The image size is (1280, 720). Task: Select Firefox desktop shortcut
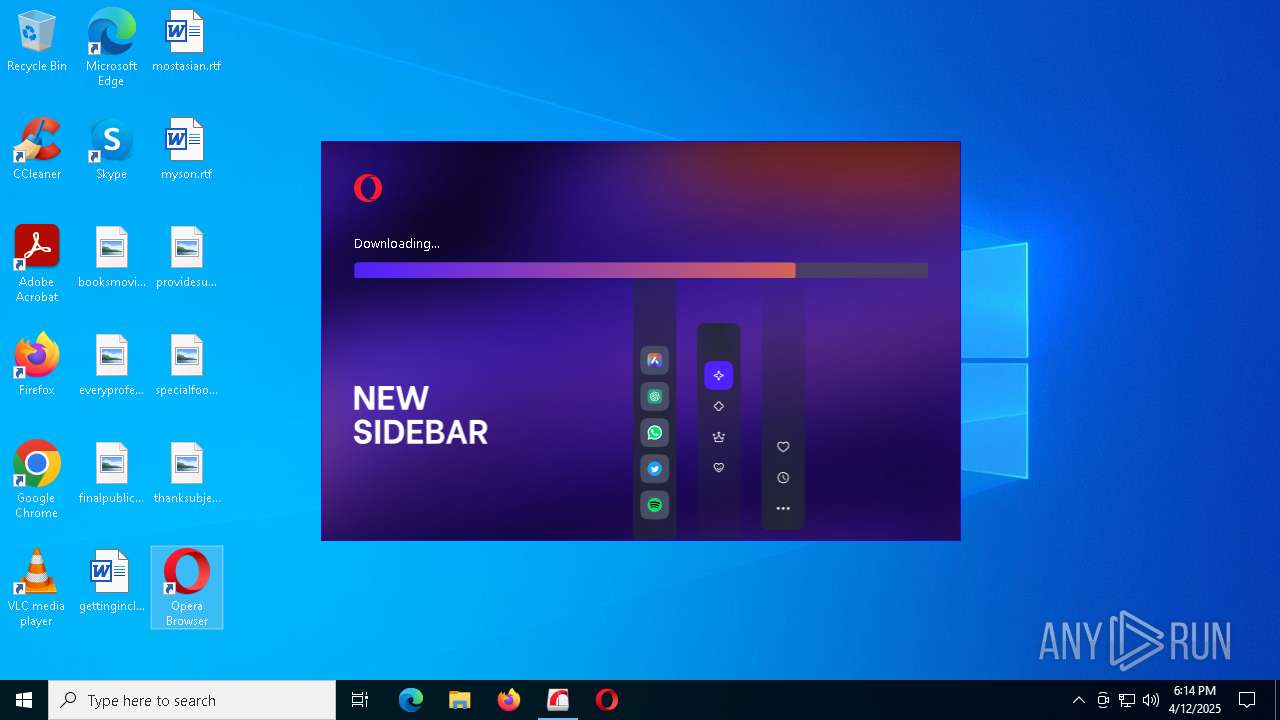click(x=37, y=365)
